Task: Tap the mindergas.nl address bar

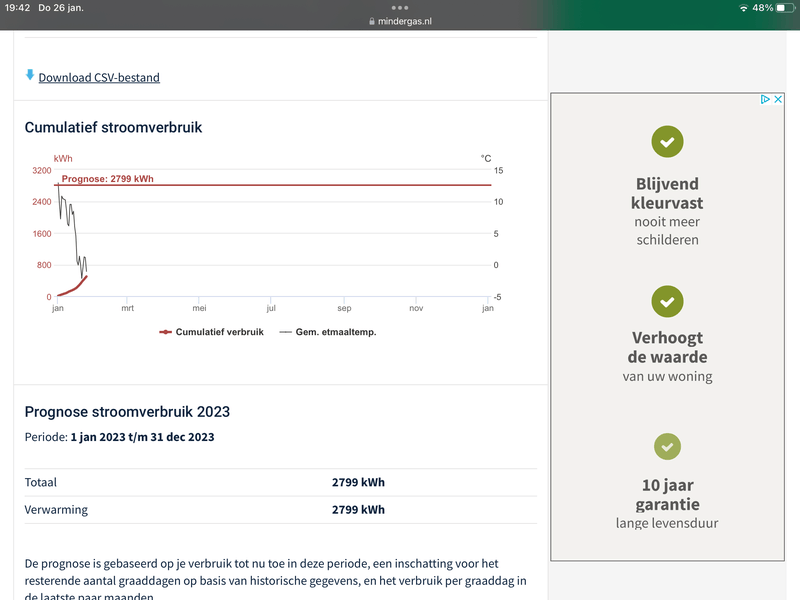Action: pos(400,21)
